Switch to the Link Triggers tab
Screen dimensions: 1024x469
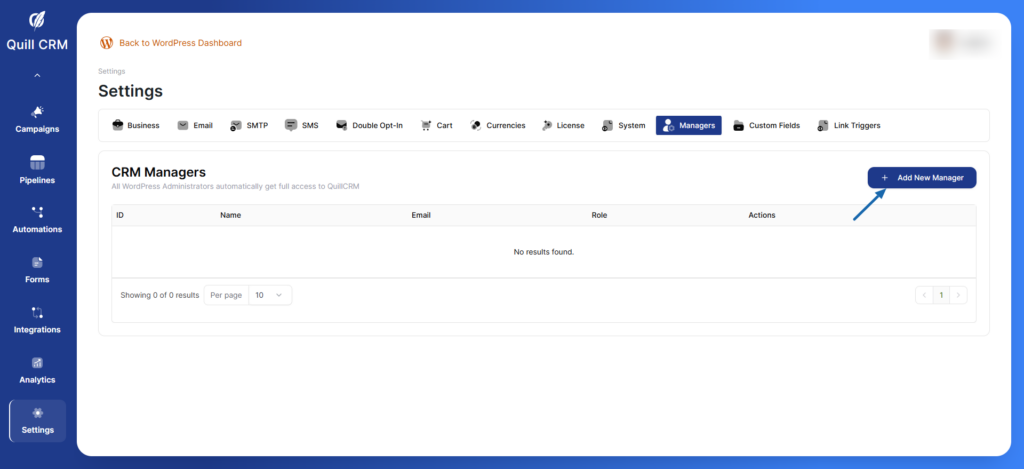coord(848,126)
